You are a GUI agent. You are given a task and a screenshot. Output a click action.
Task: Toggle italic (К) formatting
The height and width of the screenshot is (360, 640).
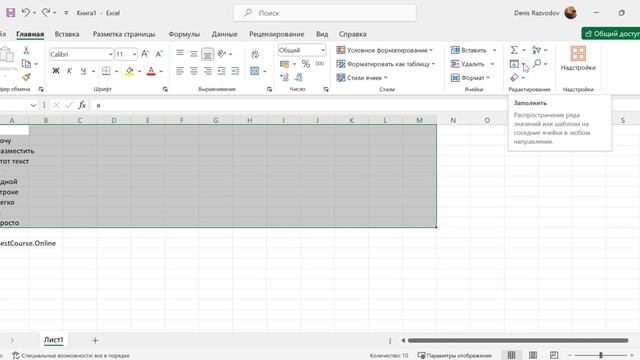(x=69, y=71)
